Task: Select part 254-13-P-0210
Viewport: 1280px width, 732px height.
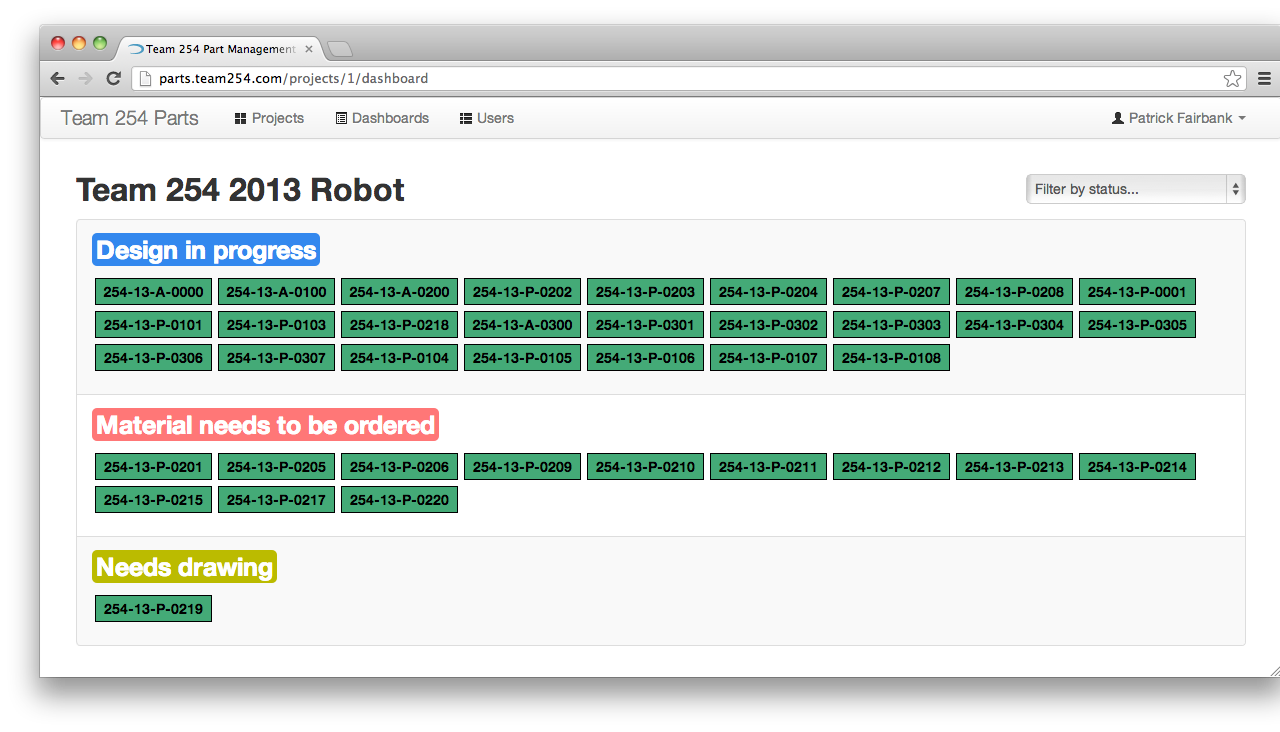Action: (x=645, y=467)
